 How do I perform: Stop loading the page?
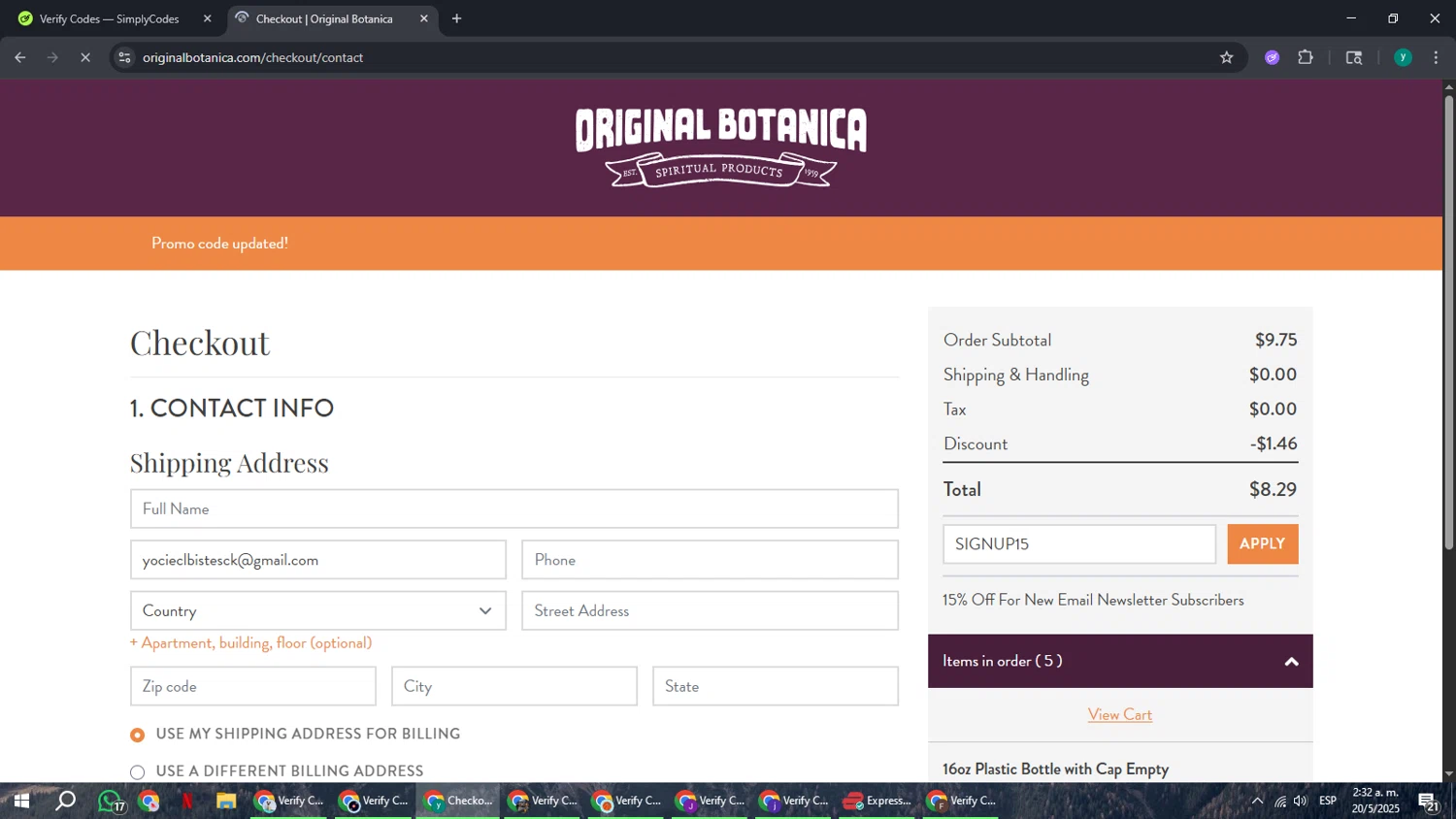(85, 57)
